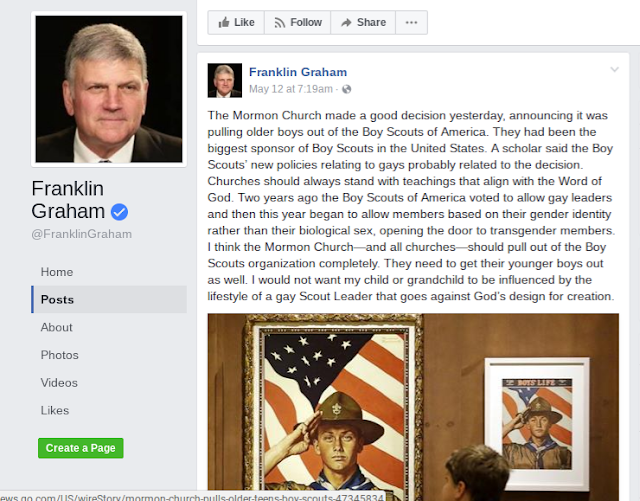Image resolution: width=640 pixels, height=501 pixels.
Task: Open the Videos section
Action: [59, 383]
